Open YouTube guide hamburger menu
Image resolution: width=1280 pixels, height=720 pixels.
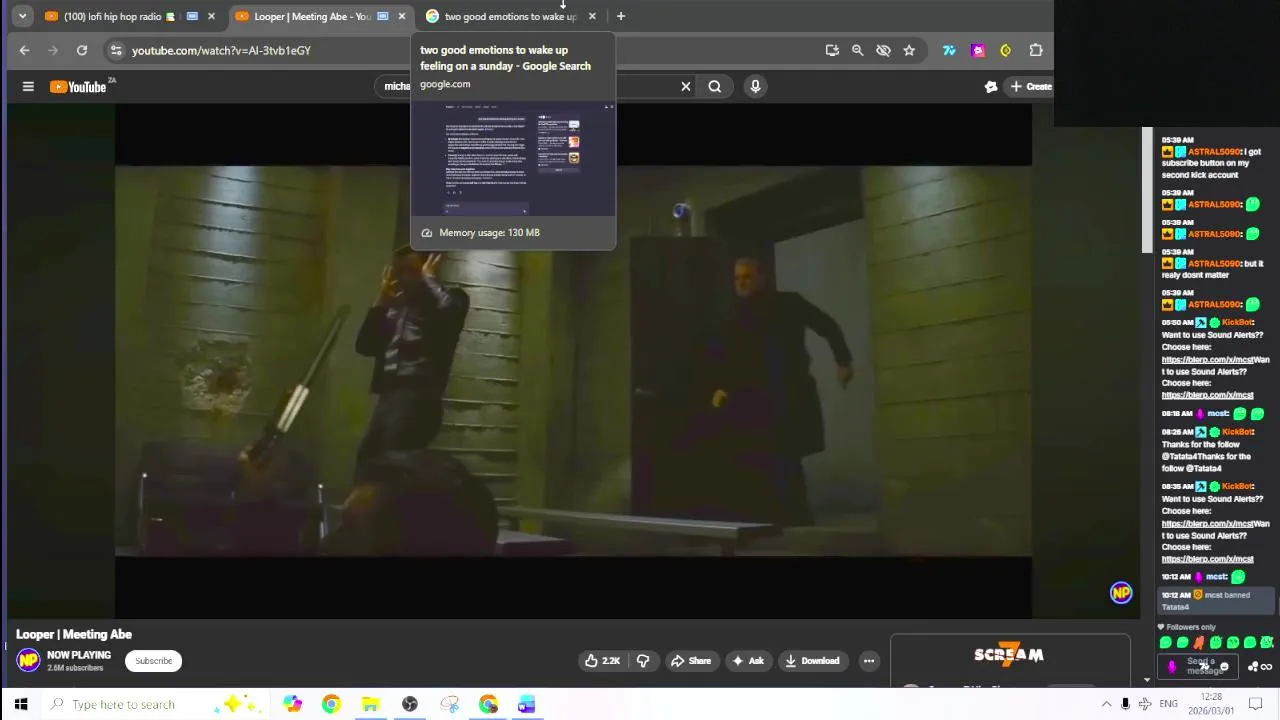pyautogui.click(x=28, y=87)
